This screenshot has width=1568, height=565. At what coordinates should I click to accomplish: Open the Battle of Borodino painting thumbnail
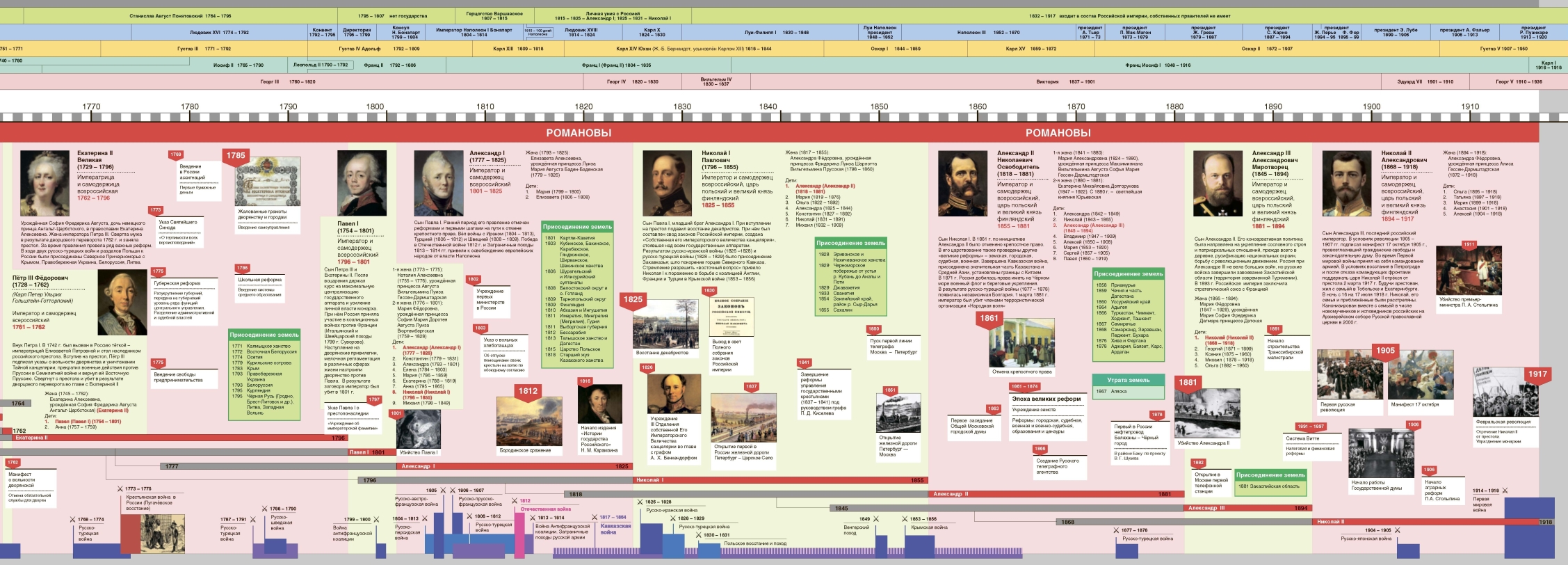click(x=529, y=421)
